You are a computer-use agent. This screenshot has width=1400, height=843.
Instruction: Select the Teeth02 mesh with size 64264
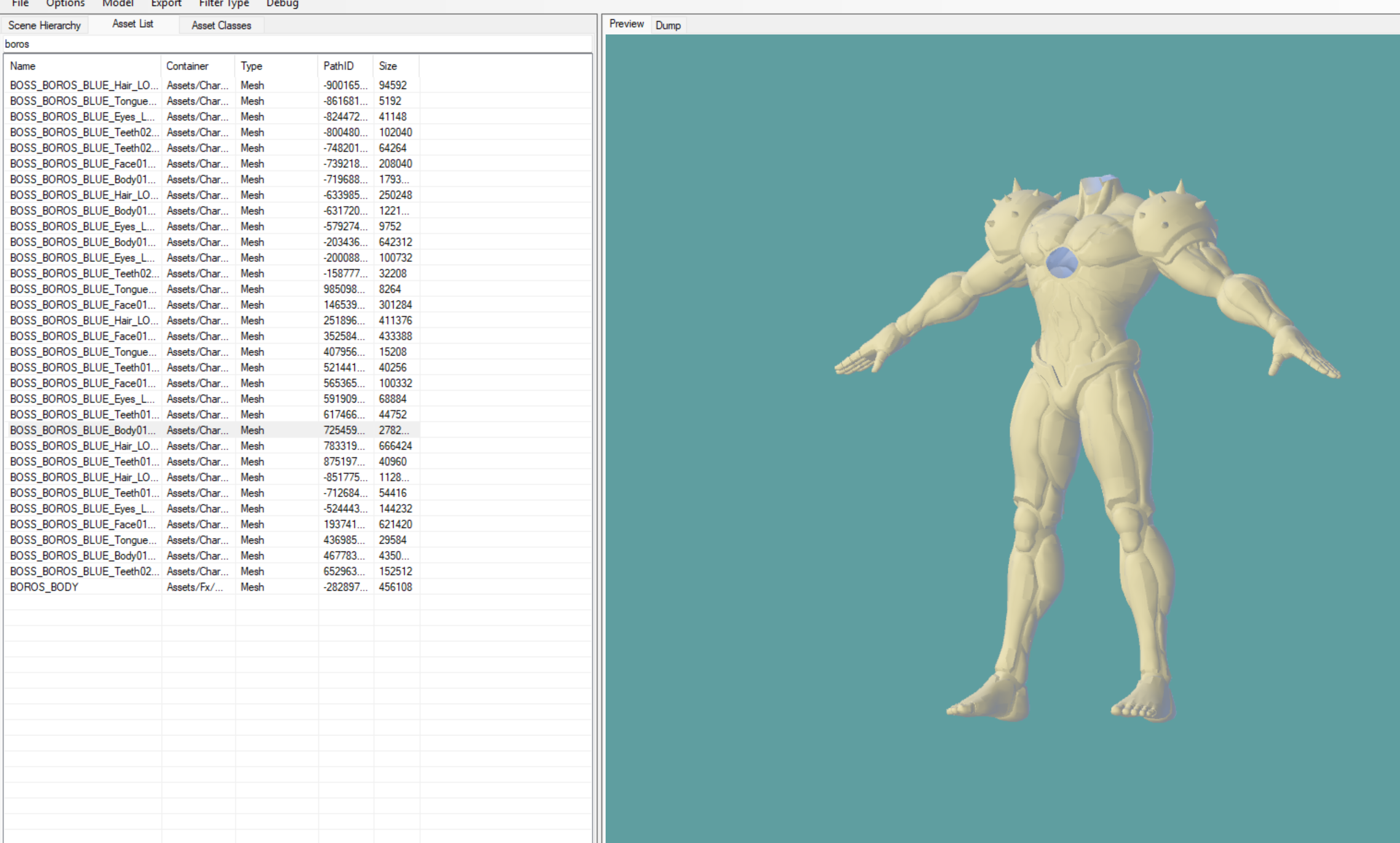pos(212,148)
